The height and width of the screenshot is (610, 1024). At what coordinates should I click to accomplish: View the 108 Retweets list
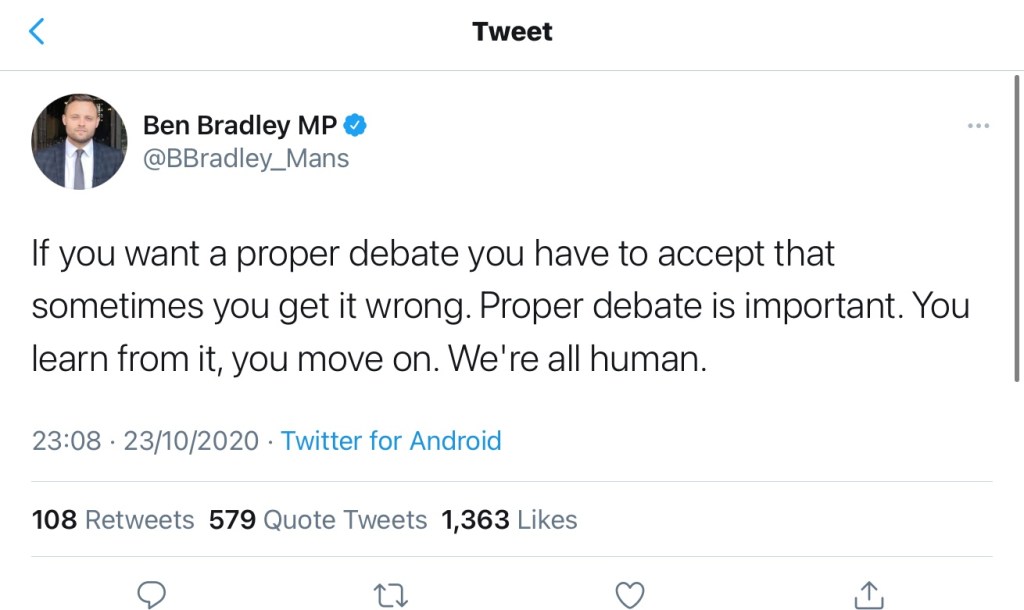coord(113,520)
